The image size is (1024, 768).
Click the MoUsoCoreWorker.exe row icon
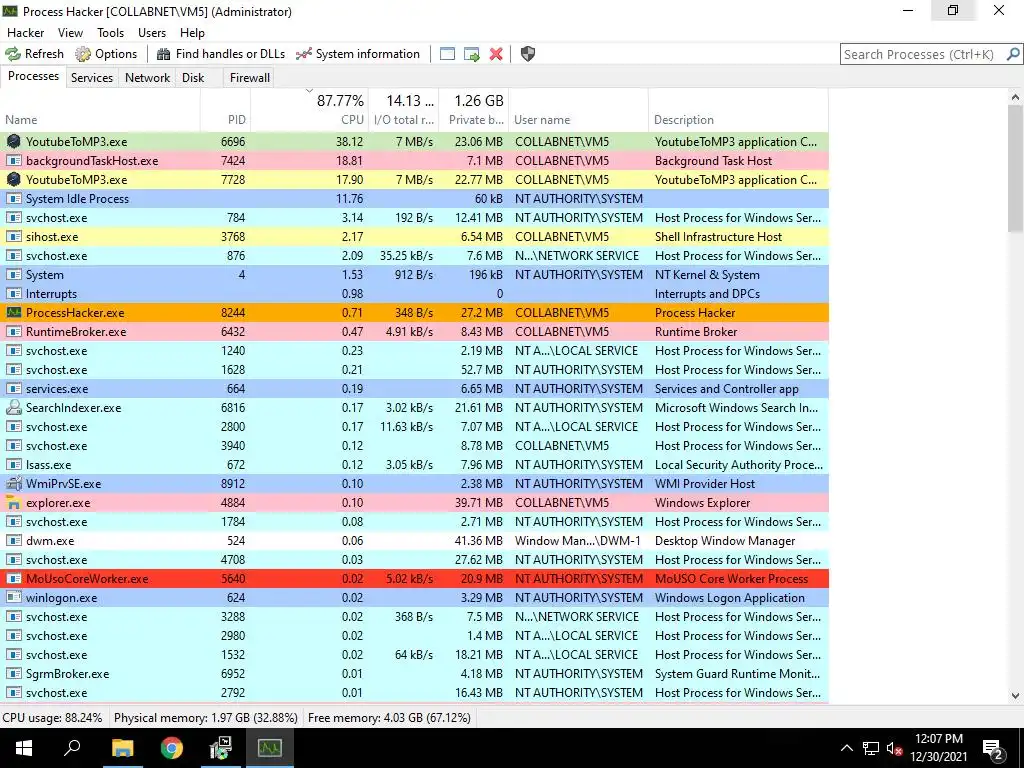[13, 579]
